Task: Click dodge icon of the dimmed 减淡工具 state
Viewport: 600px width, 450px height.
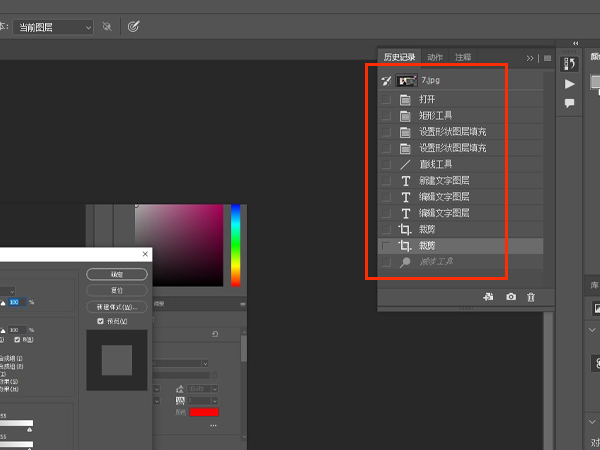Action: pyautogui.click(x=405, y=262)
